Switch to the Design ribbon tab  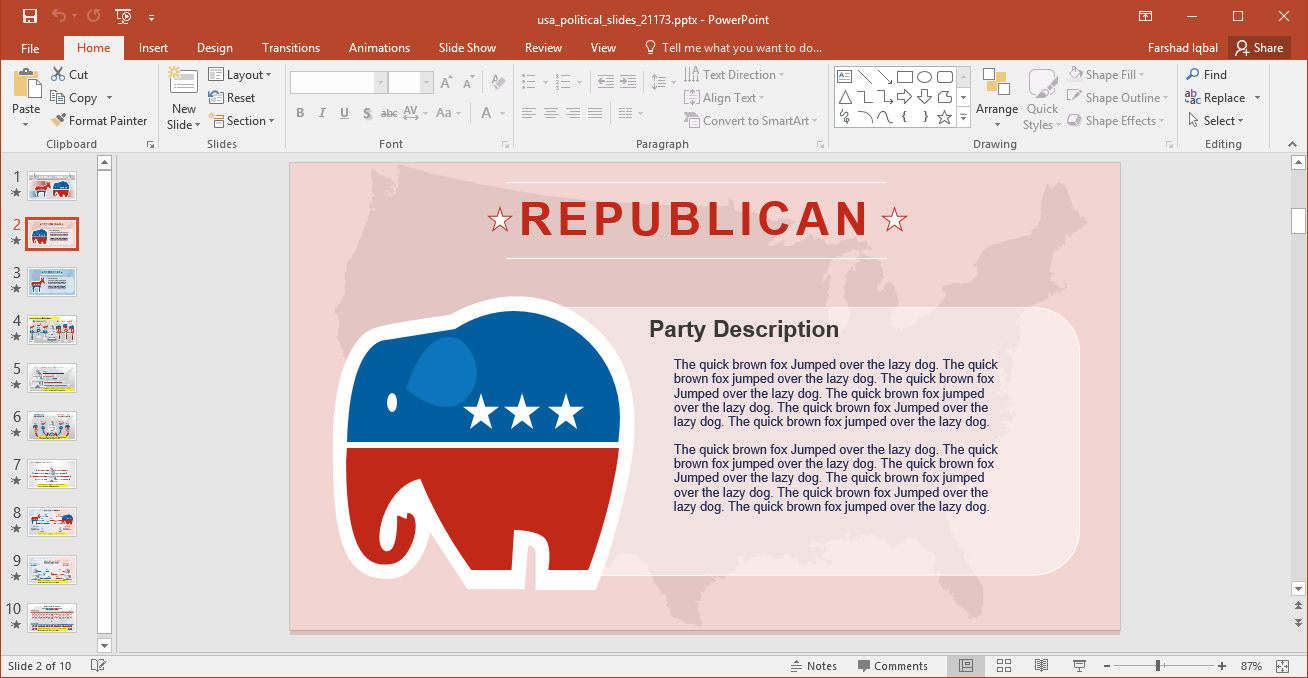click(214, 47)
